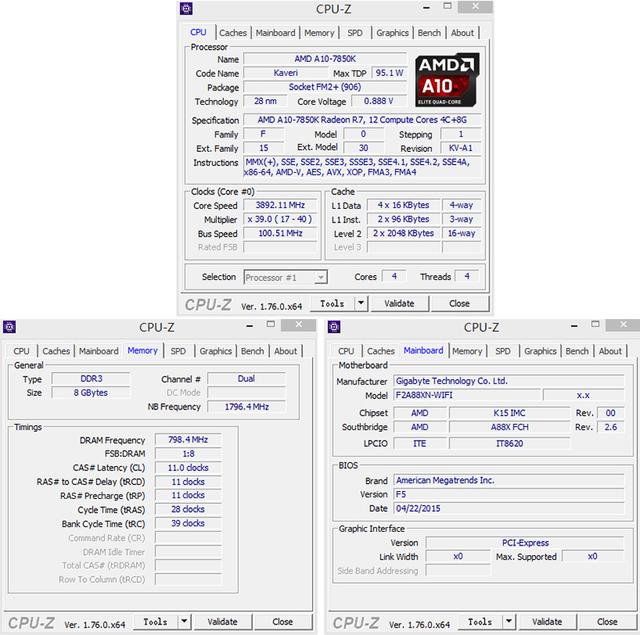The width and height of the screenshot is (640, 635).
Task: Click Level 2 cache value 2 x 2048 KBytes
Action: [403, 233]
